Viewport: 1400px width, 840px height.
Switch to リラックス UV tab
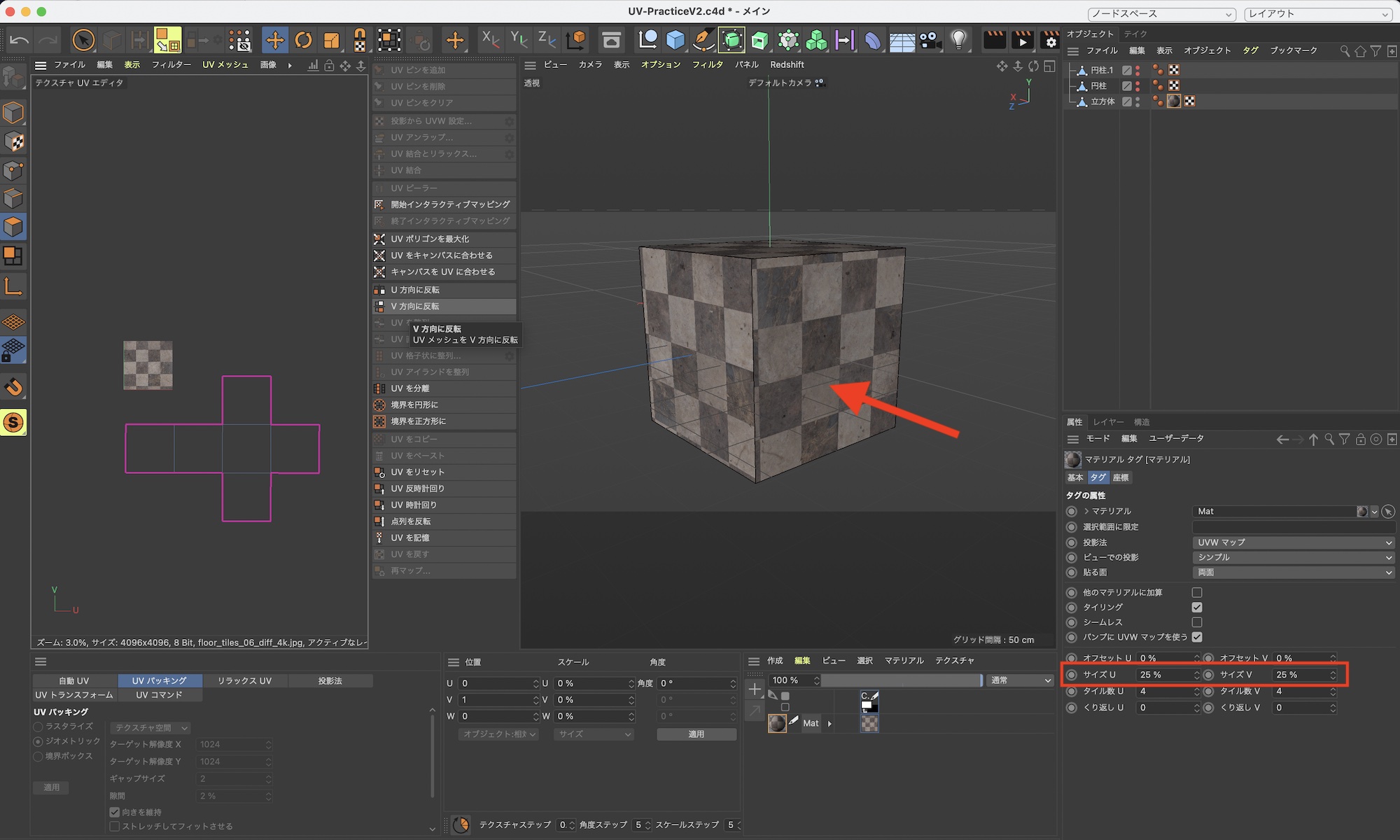point(244,680)
